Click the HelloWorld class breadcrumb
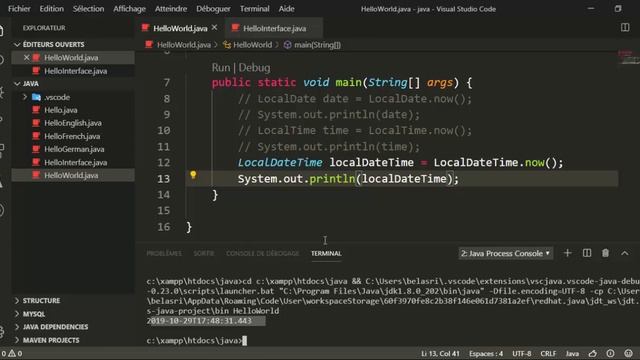Viewport: 640px width, 360px height. pos(252,45)
